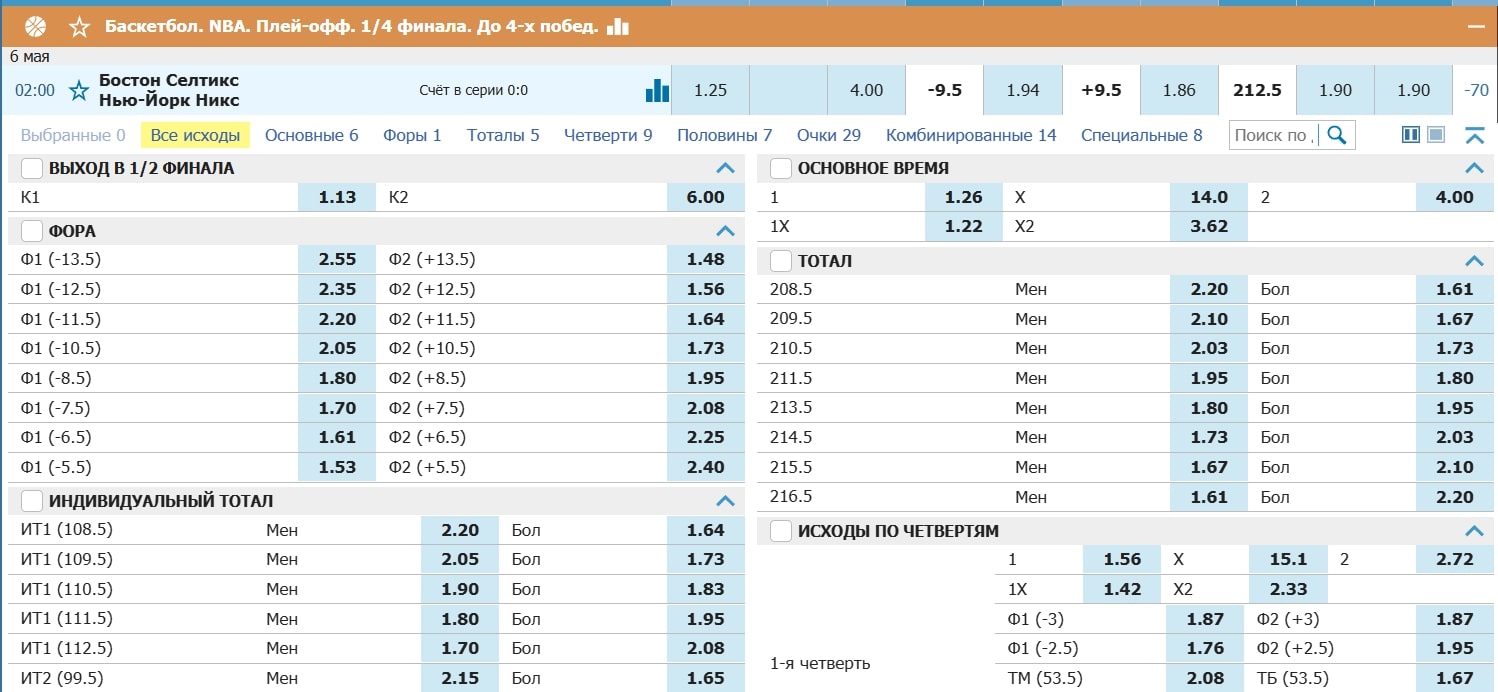Favorite the NBA playoff league with the star
Viewport: 1498px width, 692px height.
pyautogui.click(x=81, y=26)
